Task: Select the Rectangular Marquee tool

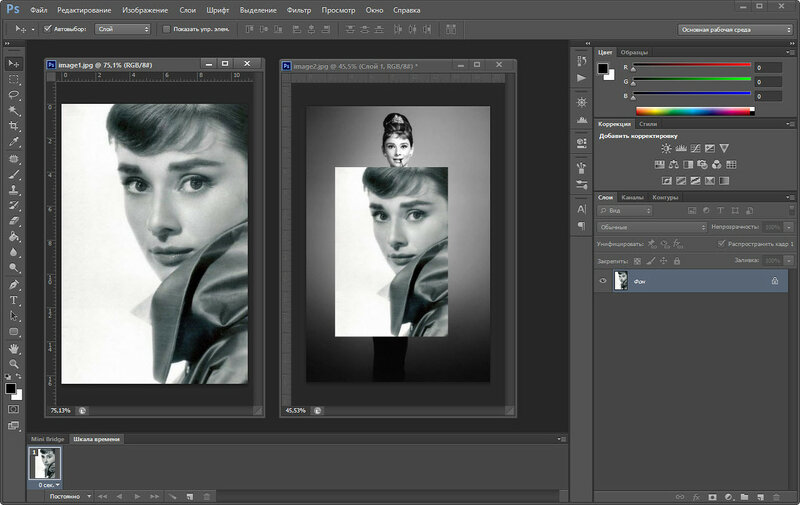Action: tap(13, 80)
